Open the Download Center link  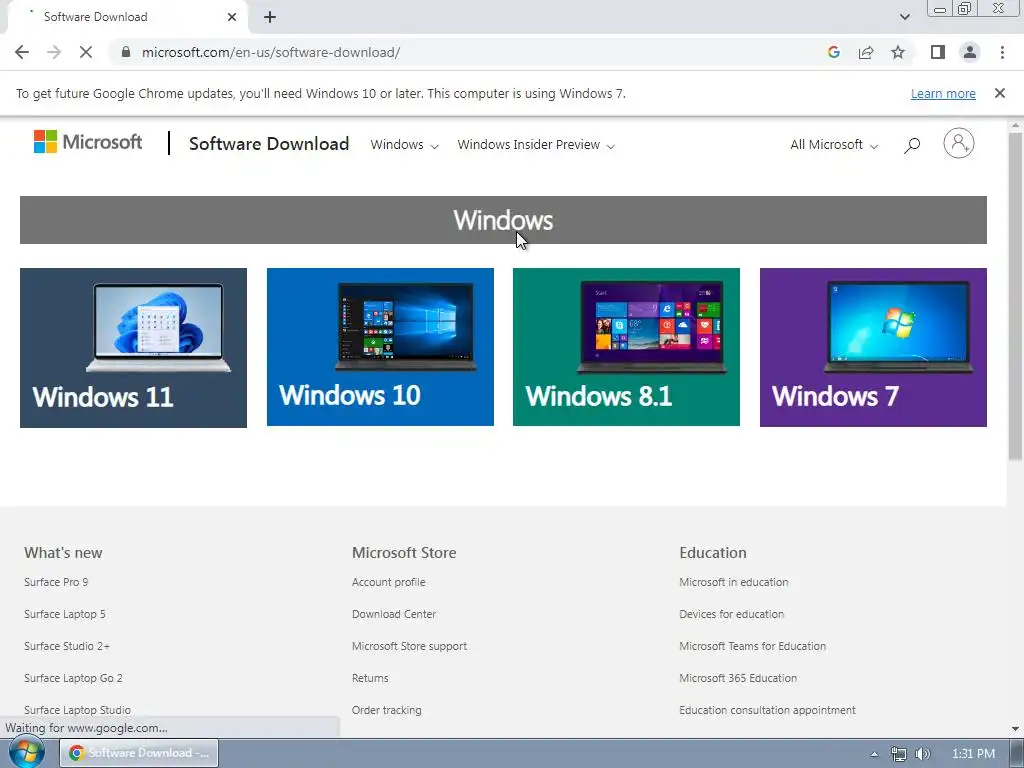(x=394, y=614)
